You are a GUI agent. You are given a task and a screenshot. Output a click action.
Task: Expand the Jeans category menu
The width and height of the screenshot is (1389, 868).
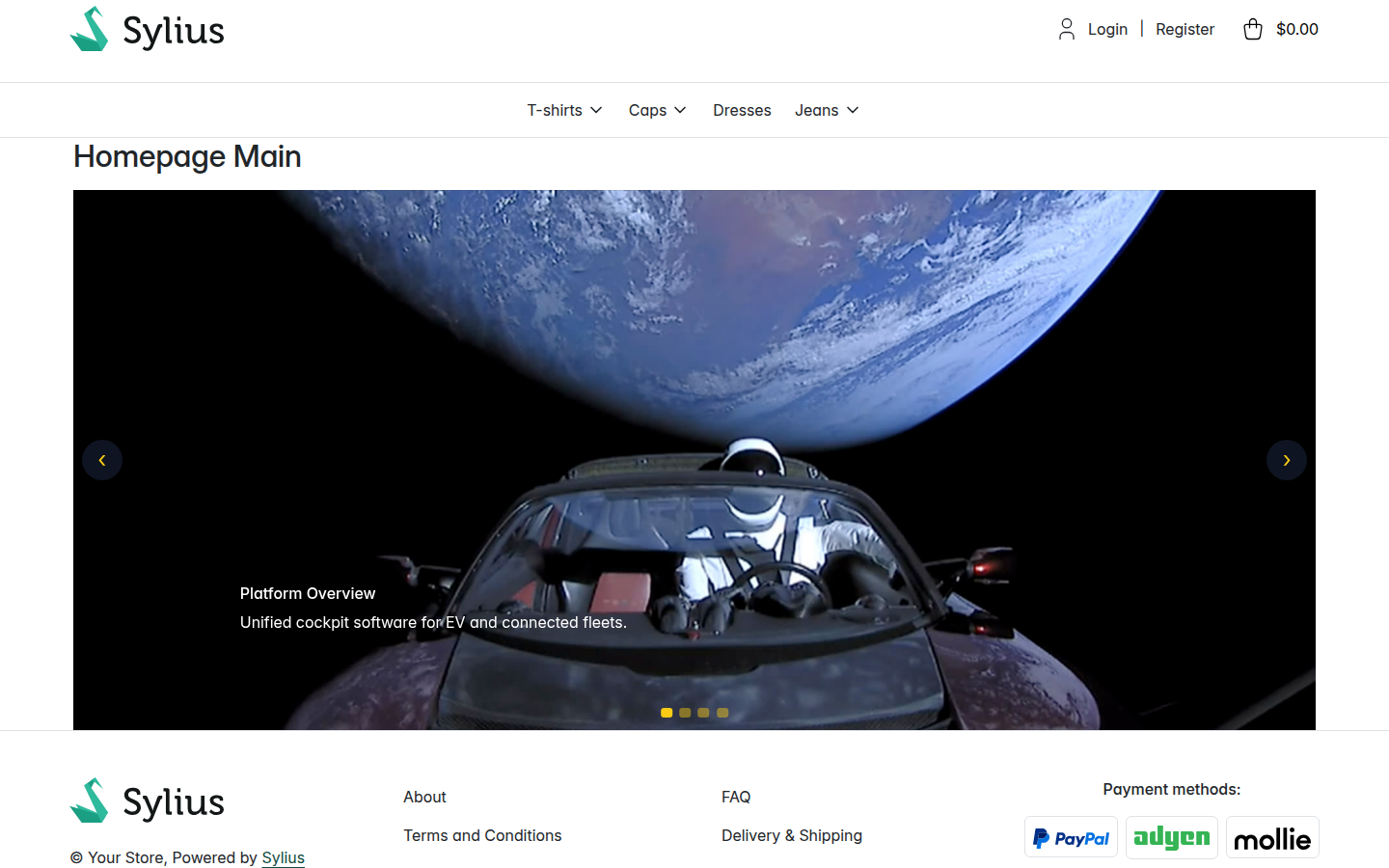(827, 110)
